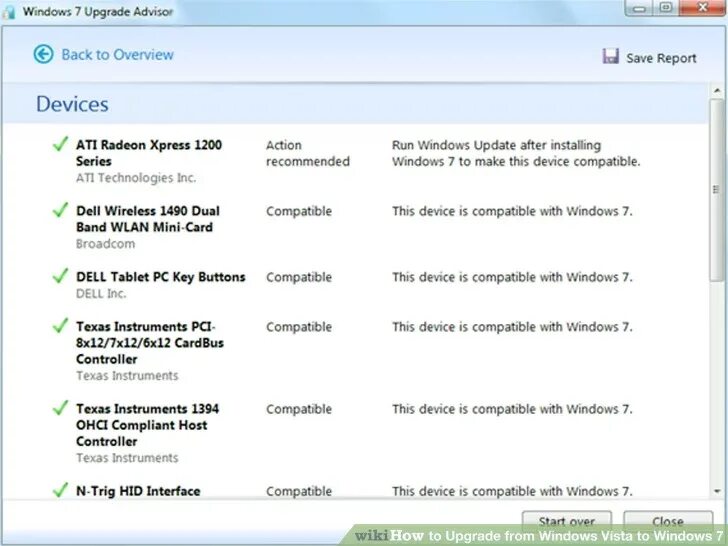Click the Start over button
The height and width of the screenshot is (546, 728).
tap(566, 521)
